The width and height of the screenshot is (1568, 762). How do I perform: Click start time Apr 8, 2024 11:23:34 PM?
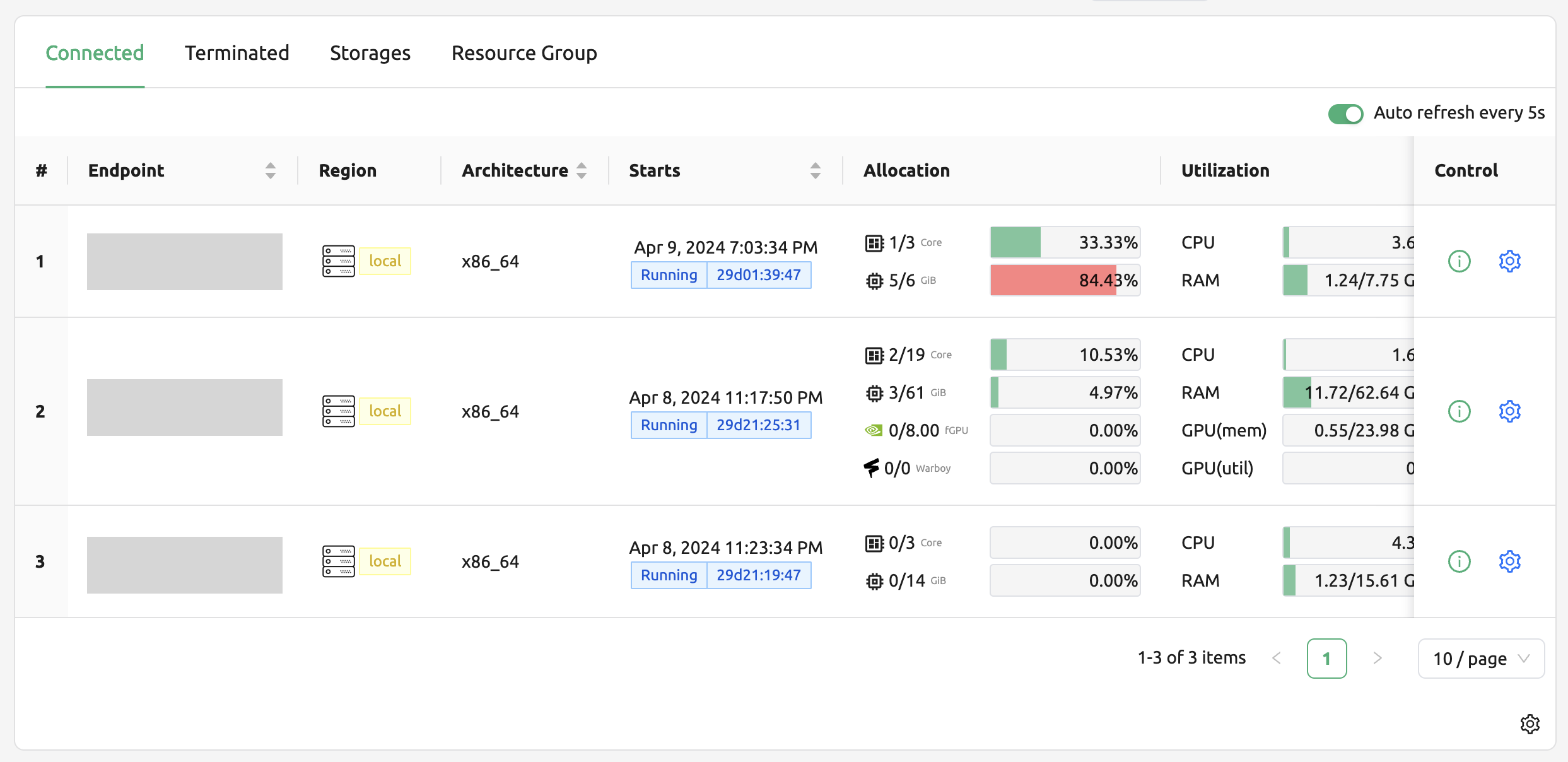coord(726,548)
